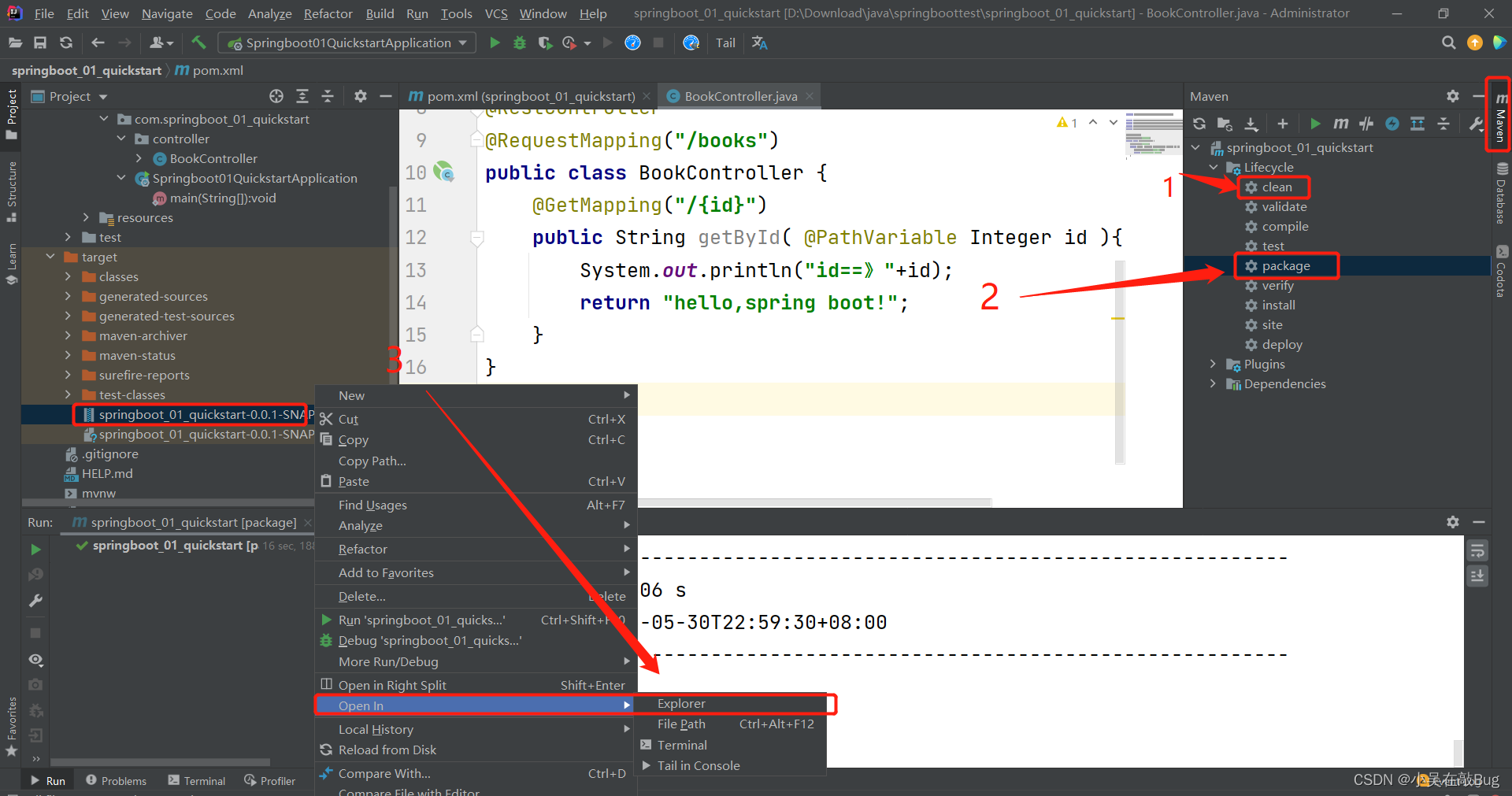1512x796 pixels.
Task: Expand the resources folder
Action: tap(86, 217)
